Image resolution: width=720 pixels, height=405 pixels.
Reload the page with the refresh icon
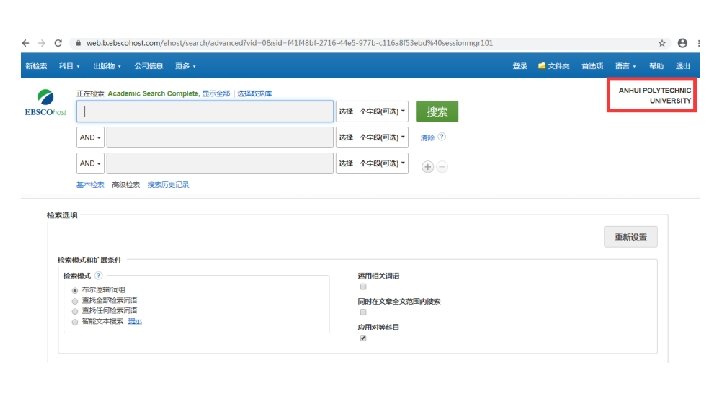[x=58, y=43]
